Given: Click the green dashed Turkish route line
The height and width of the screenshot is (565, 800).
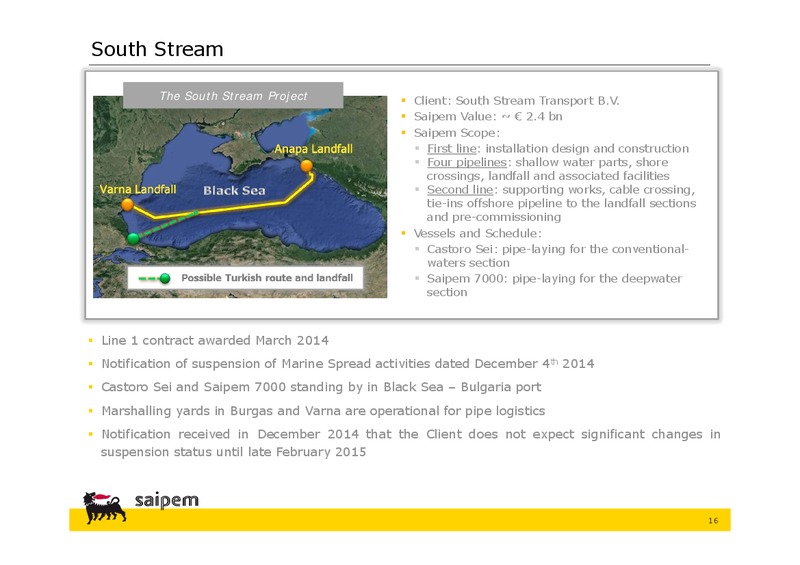Looking at the screenshot, I should [x=168, y=225].
